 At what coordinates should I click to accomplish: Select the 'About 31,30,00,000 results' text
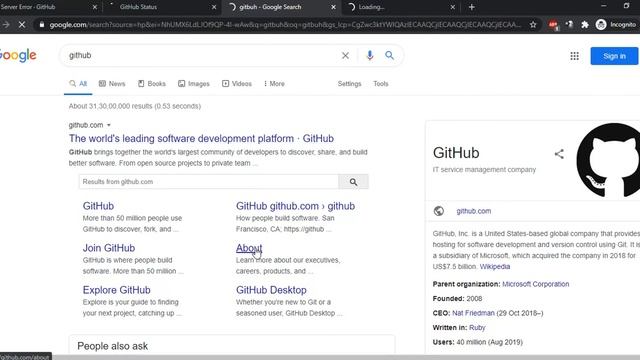[135, 106]
